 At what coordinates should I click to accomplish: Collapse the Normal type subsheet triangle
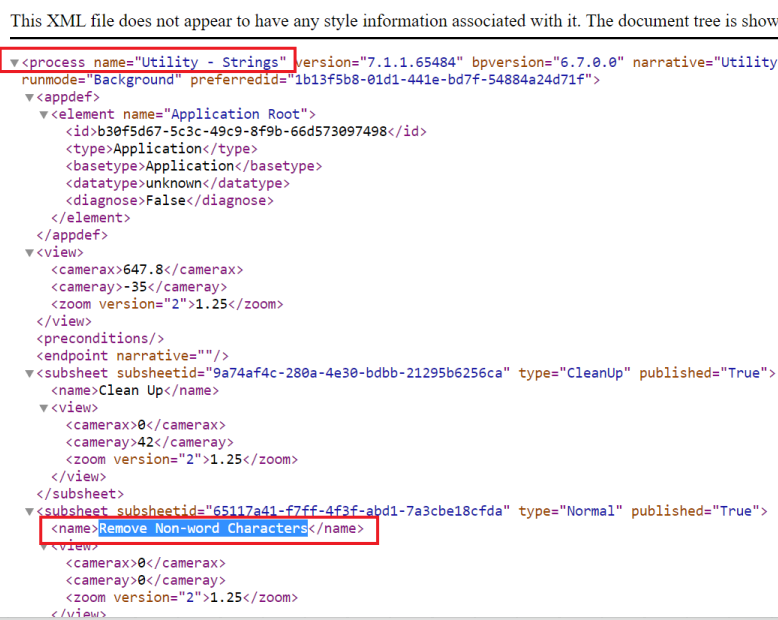[x=30, y=511]
